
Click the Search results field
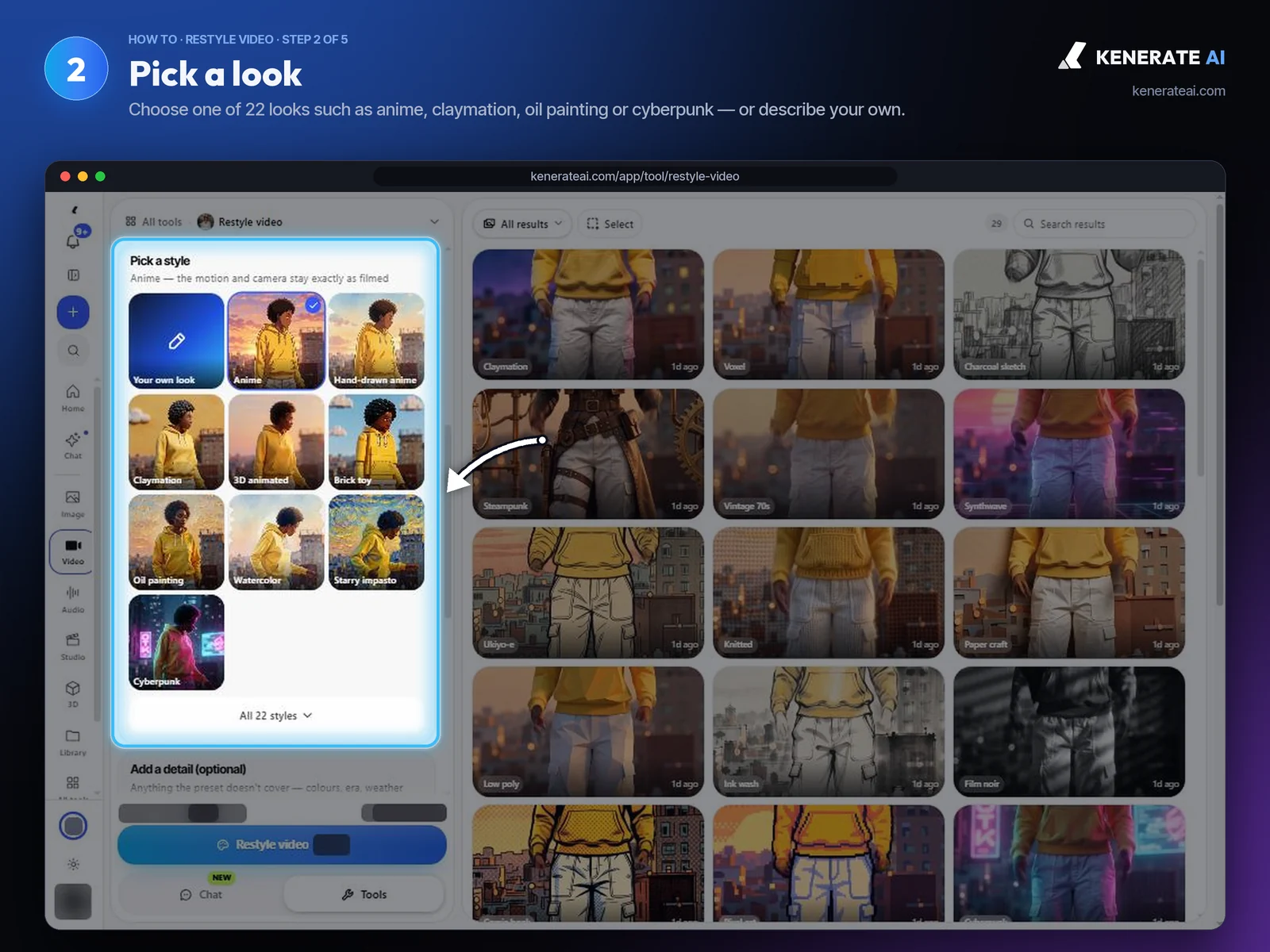[x=1104, y=224]
